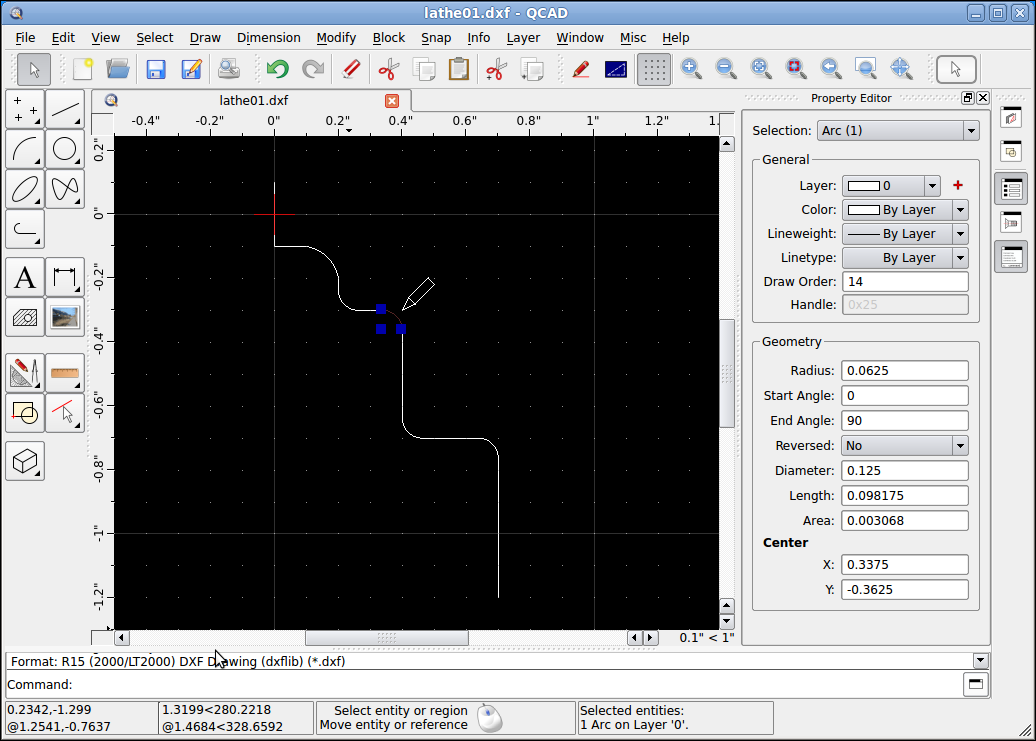This screenshot has height=741, width=1036.
Task: Select the text tool A icon
Action: tap(25, 277)
